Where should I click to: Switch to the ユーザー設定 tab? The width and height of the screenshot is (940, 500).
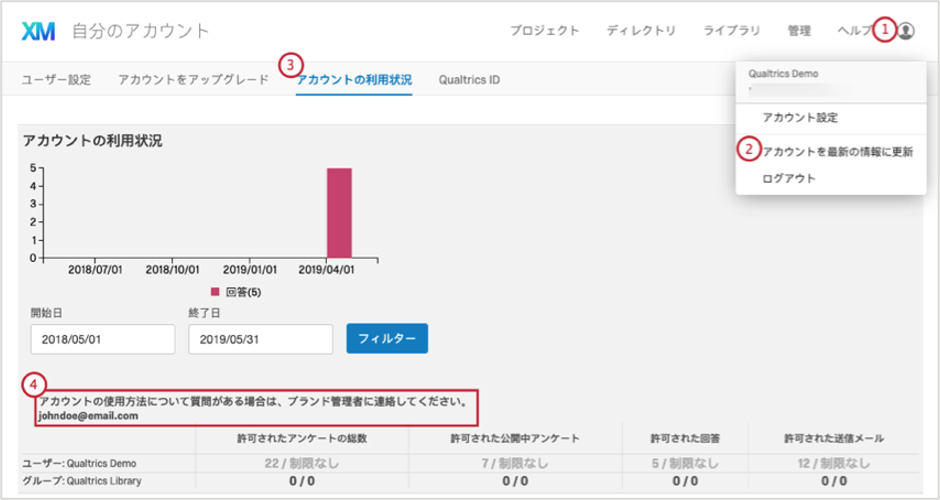(56, 80)
